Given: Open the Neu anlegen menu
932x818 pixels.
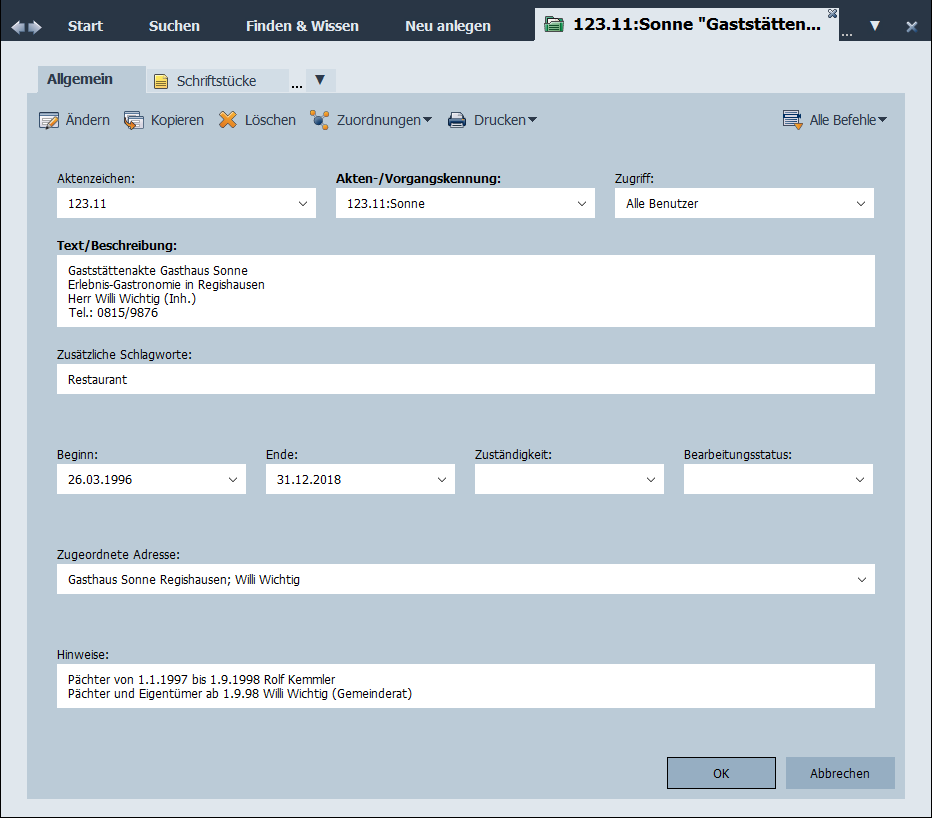Looking at the screenshot, I should (x=448, y=26).
